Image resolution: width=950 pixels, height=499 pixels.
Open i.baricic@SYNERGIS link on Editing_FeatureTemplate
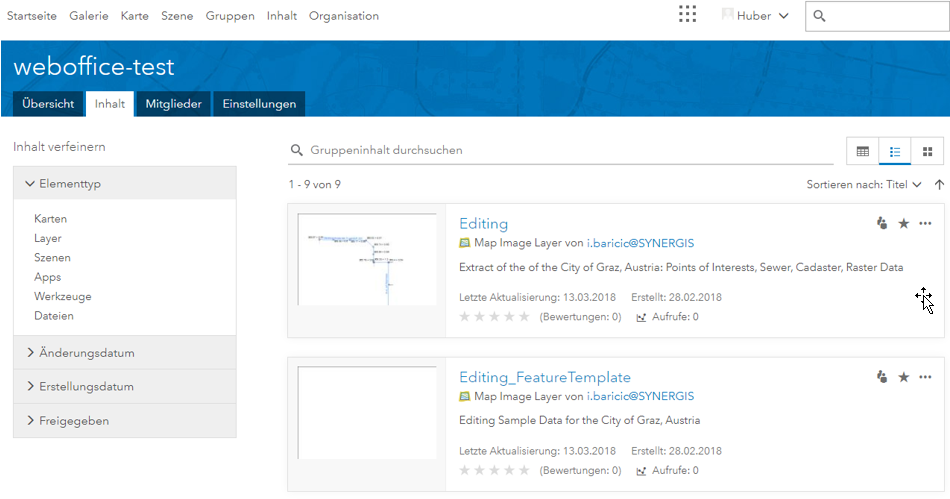tap(640, 397)
